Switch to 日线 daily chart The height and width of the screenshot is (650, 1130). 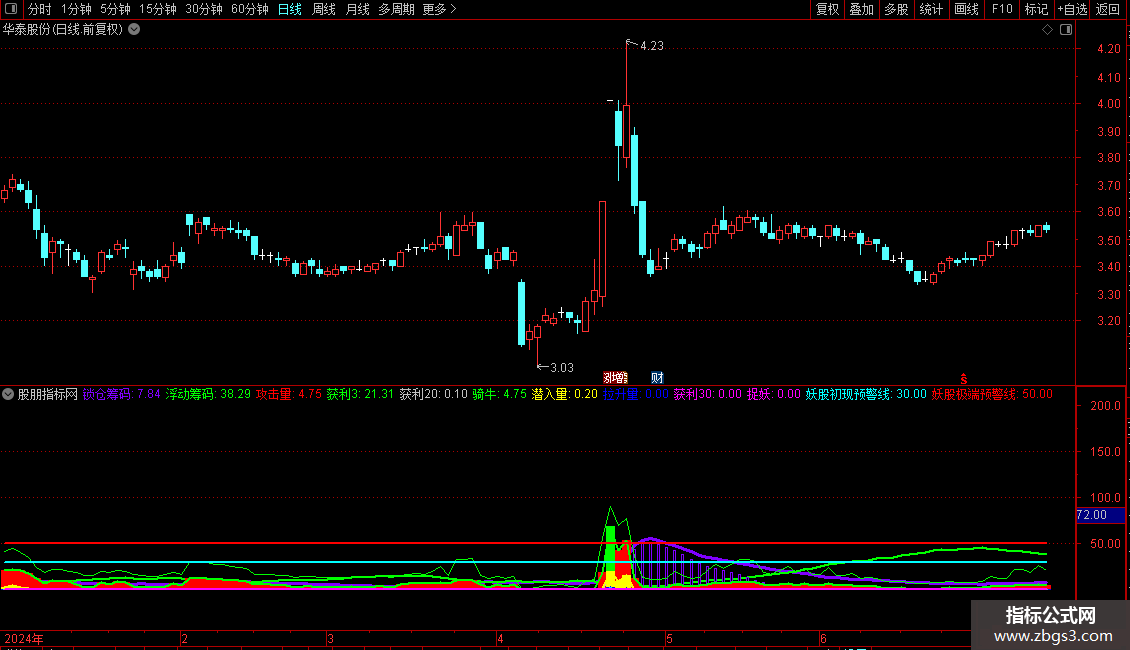tap(290, 9)
